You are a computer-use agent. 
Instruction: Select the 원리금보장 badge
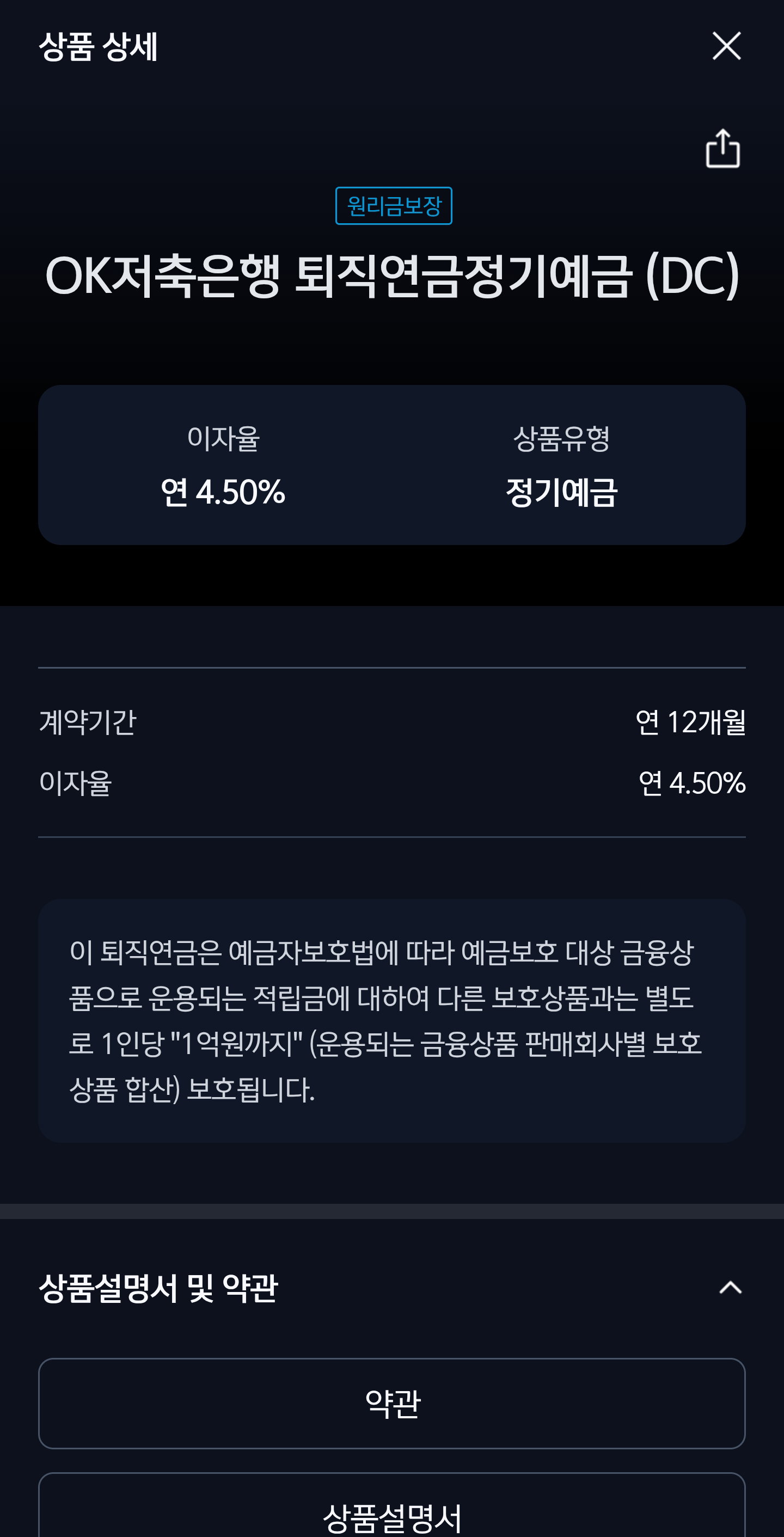(393, 206)
